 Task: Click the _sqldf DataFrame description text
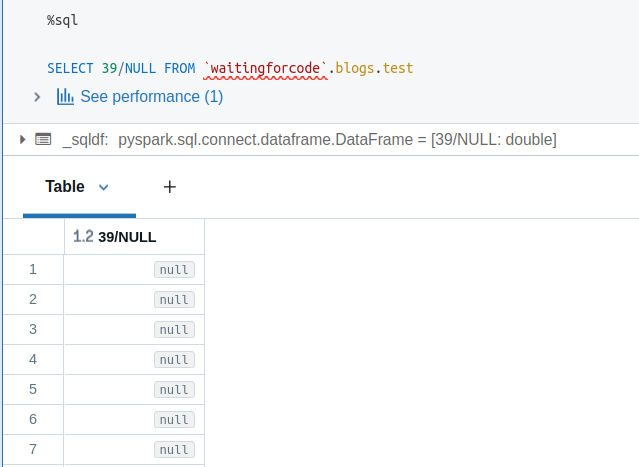point(310,139)
